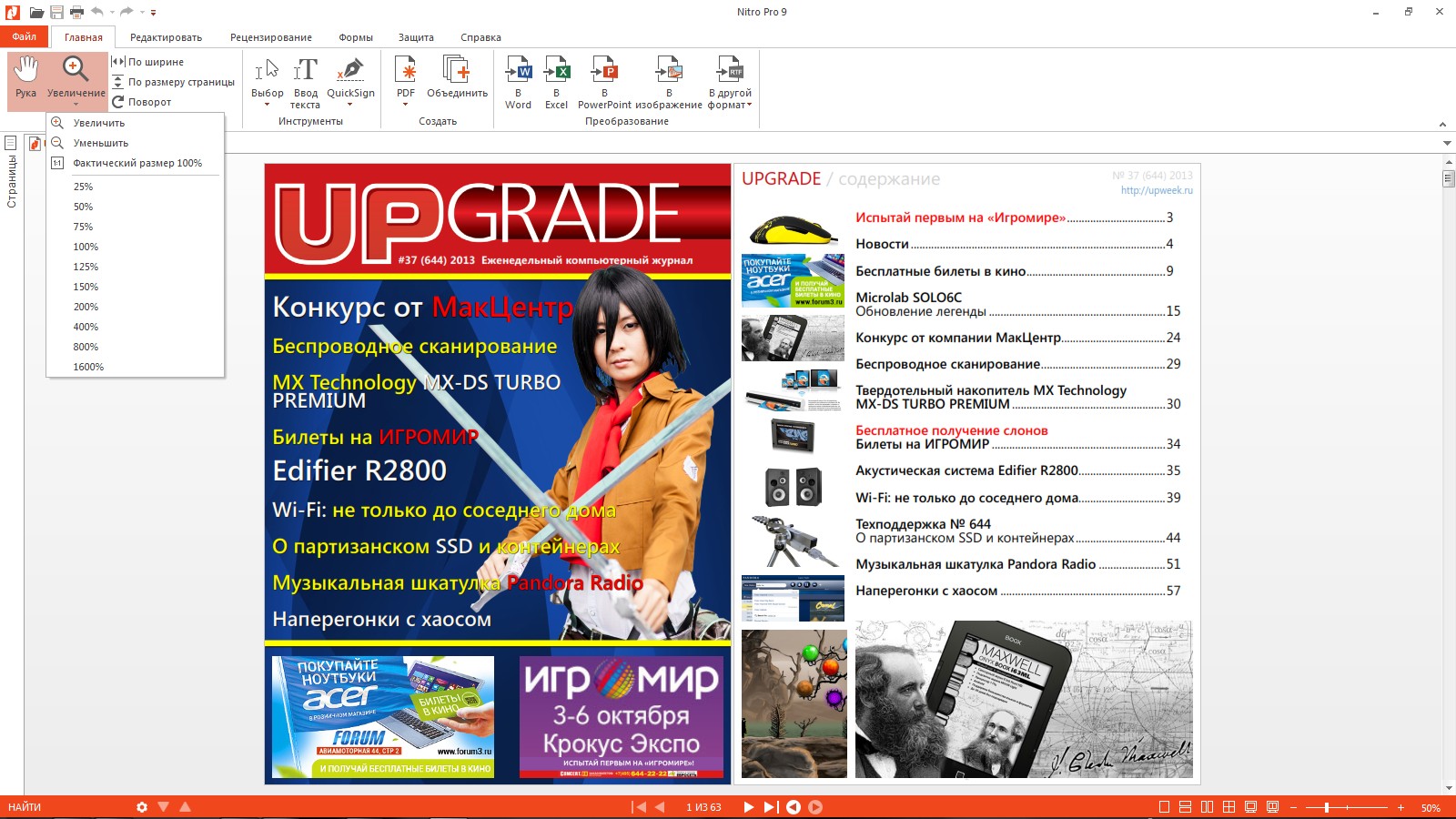The image size is (1456, 819).
Task: Switch to continuous facing pages view
Action: tap(1228, 807)
